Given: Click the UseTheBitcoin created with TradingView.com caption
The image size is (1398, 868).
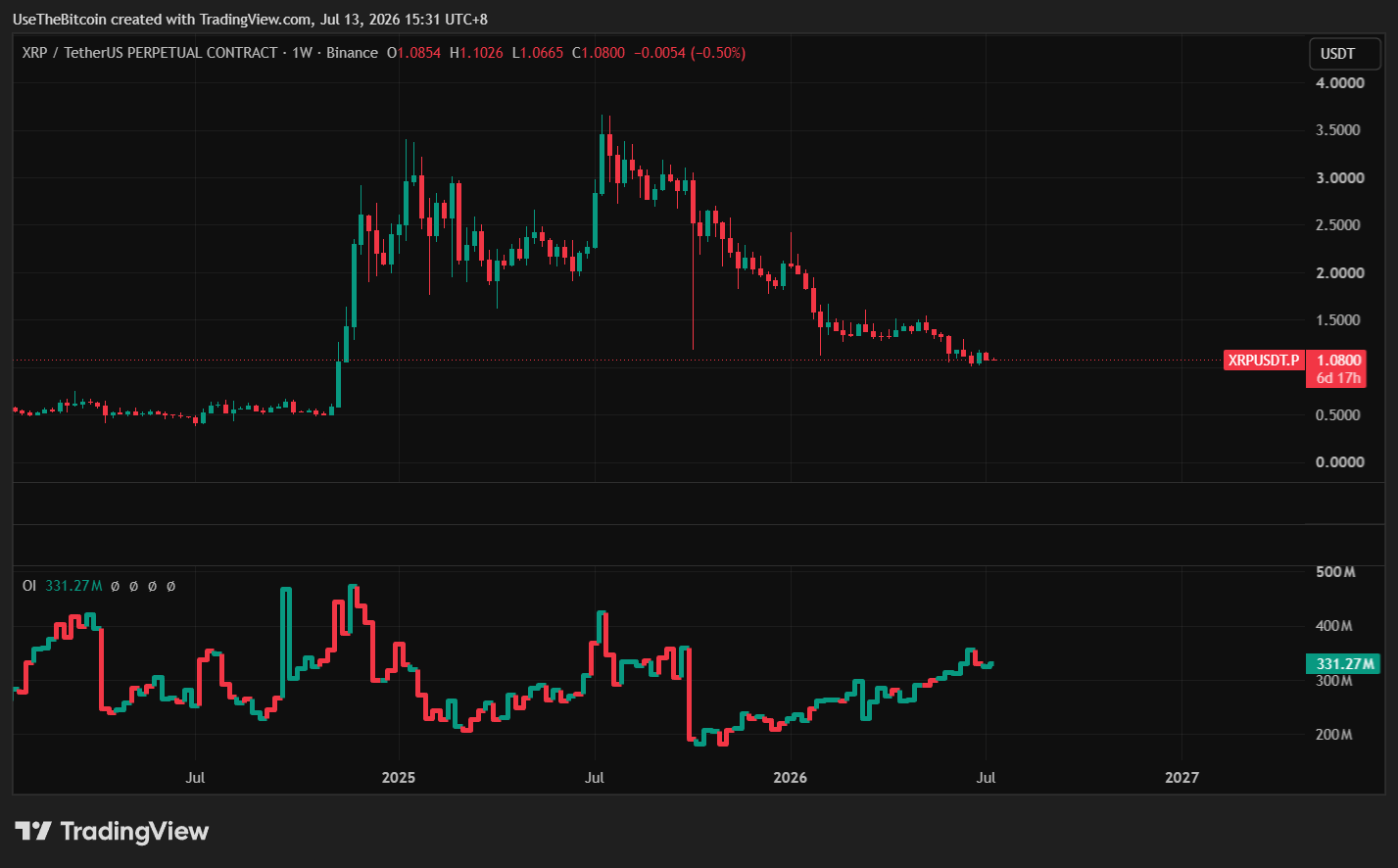Looking at the screenshot, I should click(250, 20).
